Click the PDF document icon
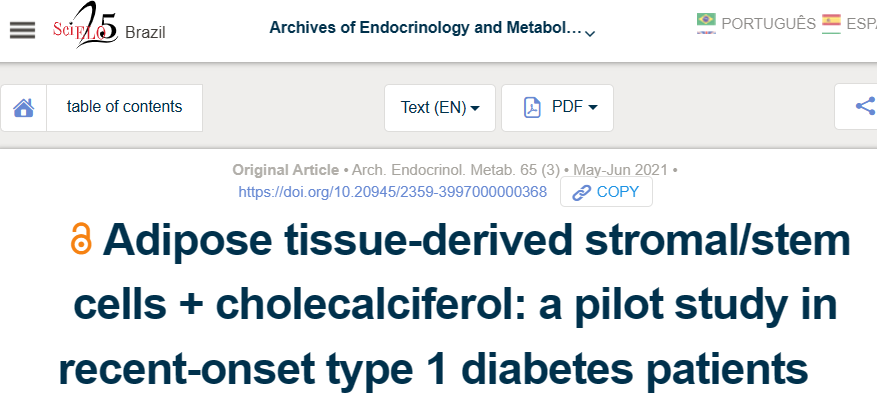The width and height of the screenshot is (877, 414). point(531,107)
